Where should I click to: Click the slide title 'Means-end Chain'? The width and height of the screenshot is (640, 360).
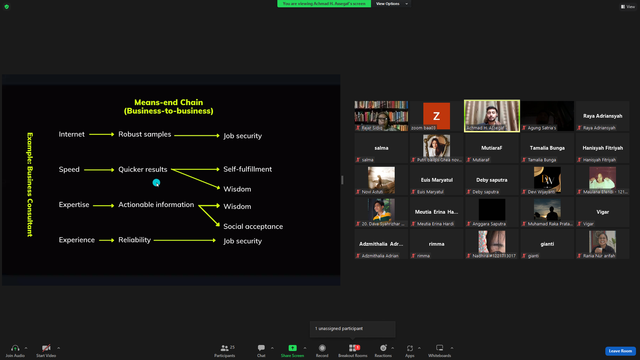point(169,102)
